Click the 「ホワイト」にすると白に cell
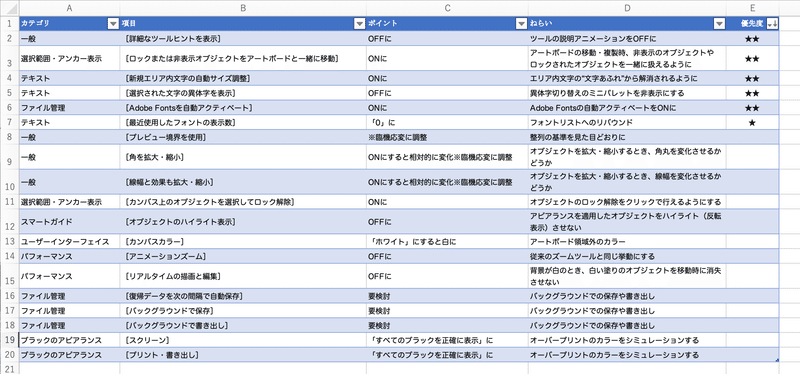Viewport: 800px width, 374px height. pyautogui.click(x=447, y=241)
